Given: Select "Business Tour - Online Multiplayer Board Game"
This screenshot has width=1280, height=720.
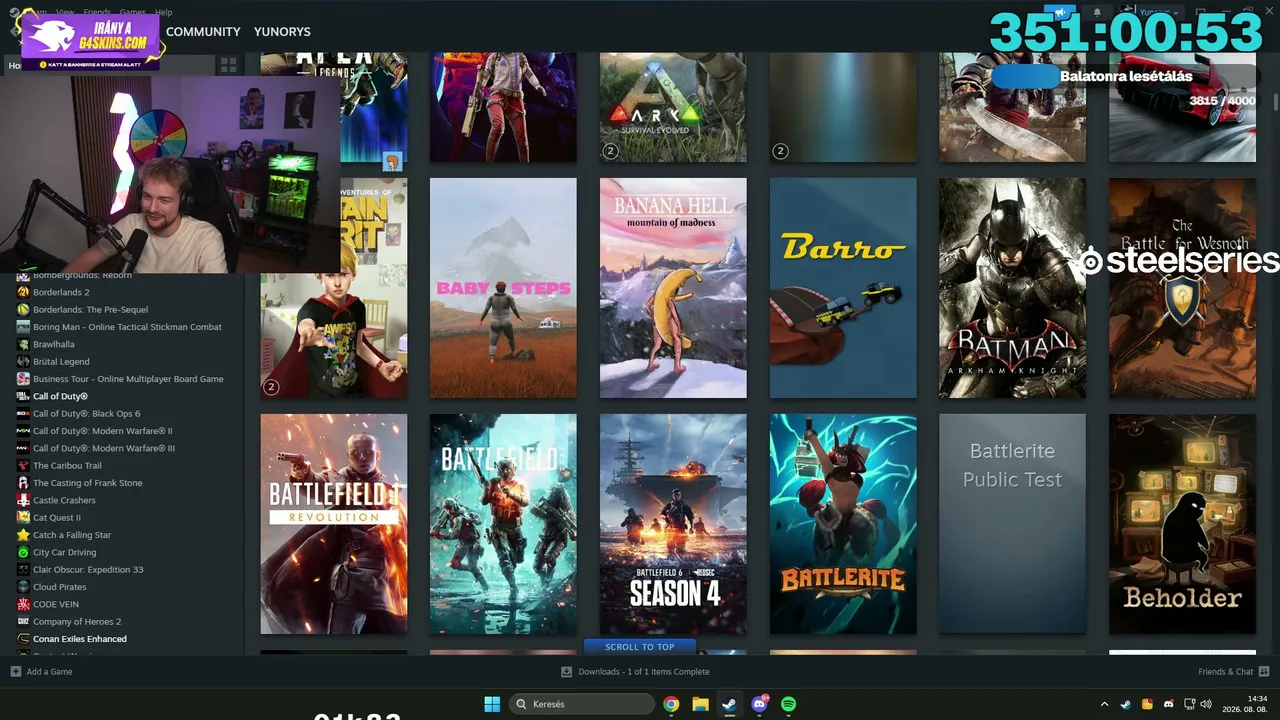Looking at the screenshot, I should click(128, 379).
